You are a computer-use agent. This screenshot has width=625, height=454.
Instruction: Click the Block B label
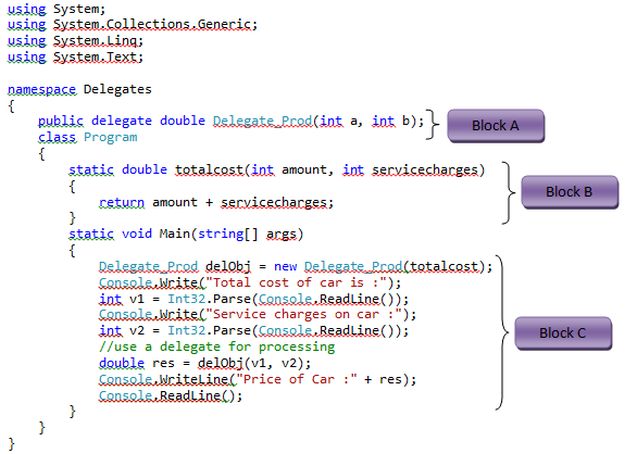570,192
